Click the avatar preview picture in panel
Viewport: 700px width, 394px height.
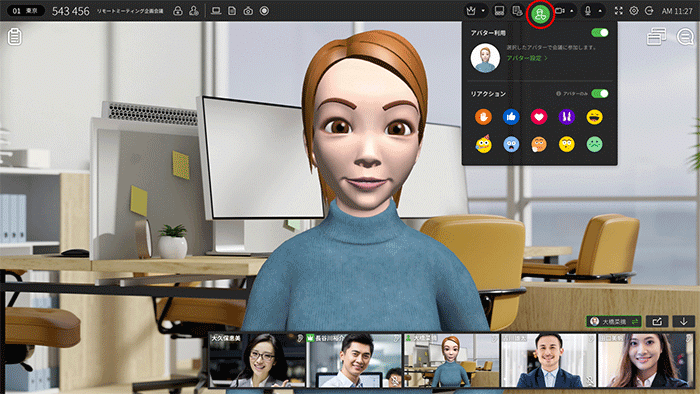[485, 58]
